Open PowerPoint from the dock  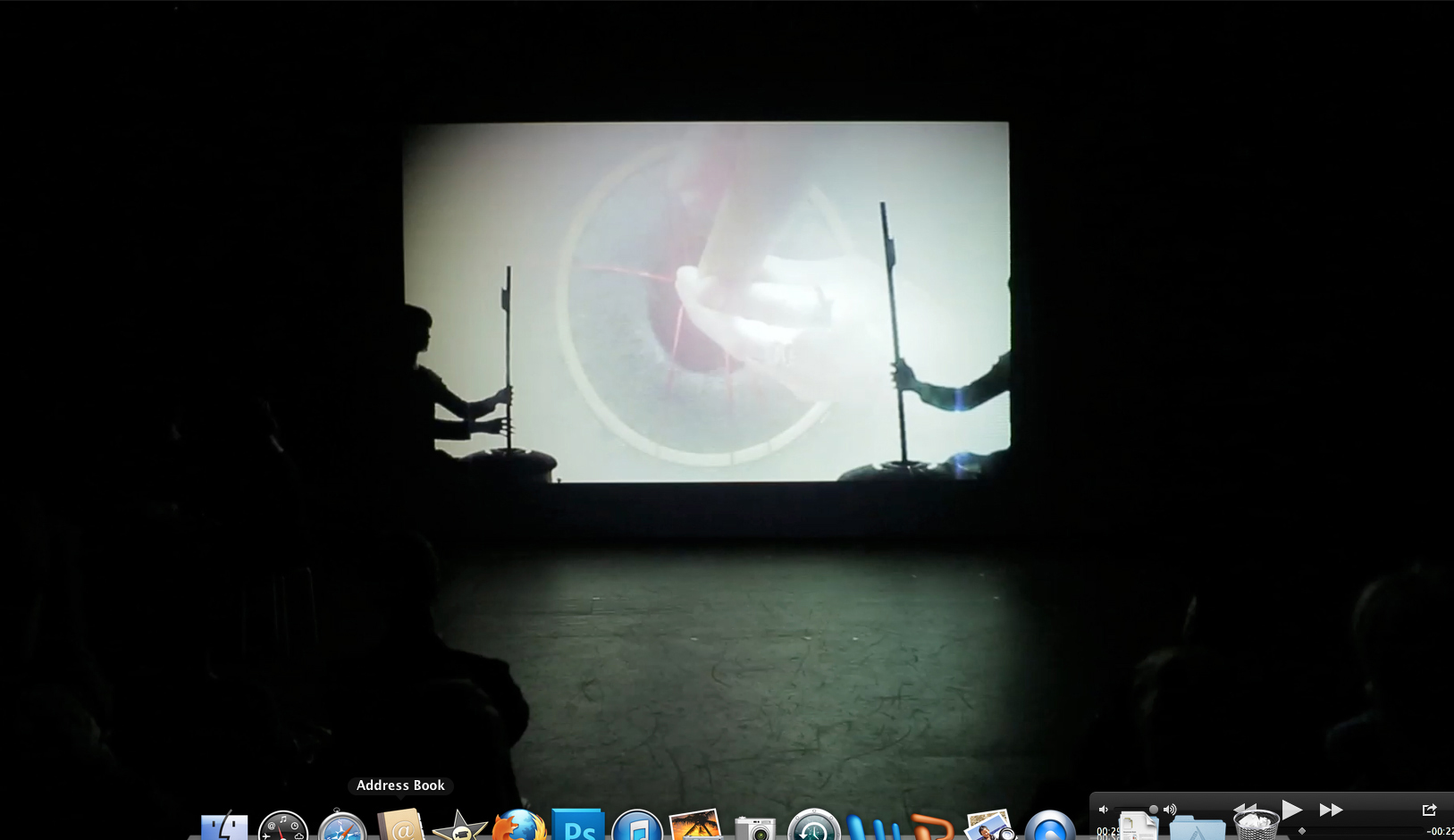click(x=931, y=828)
